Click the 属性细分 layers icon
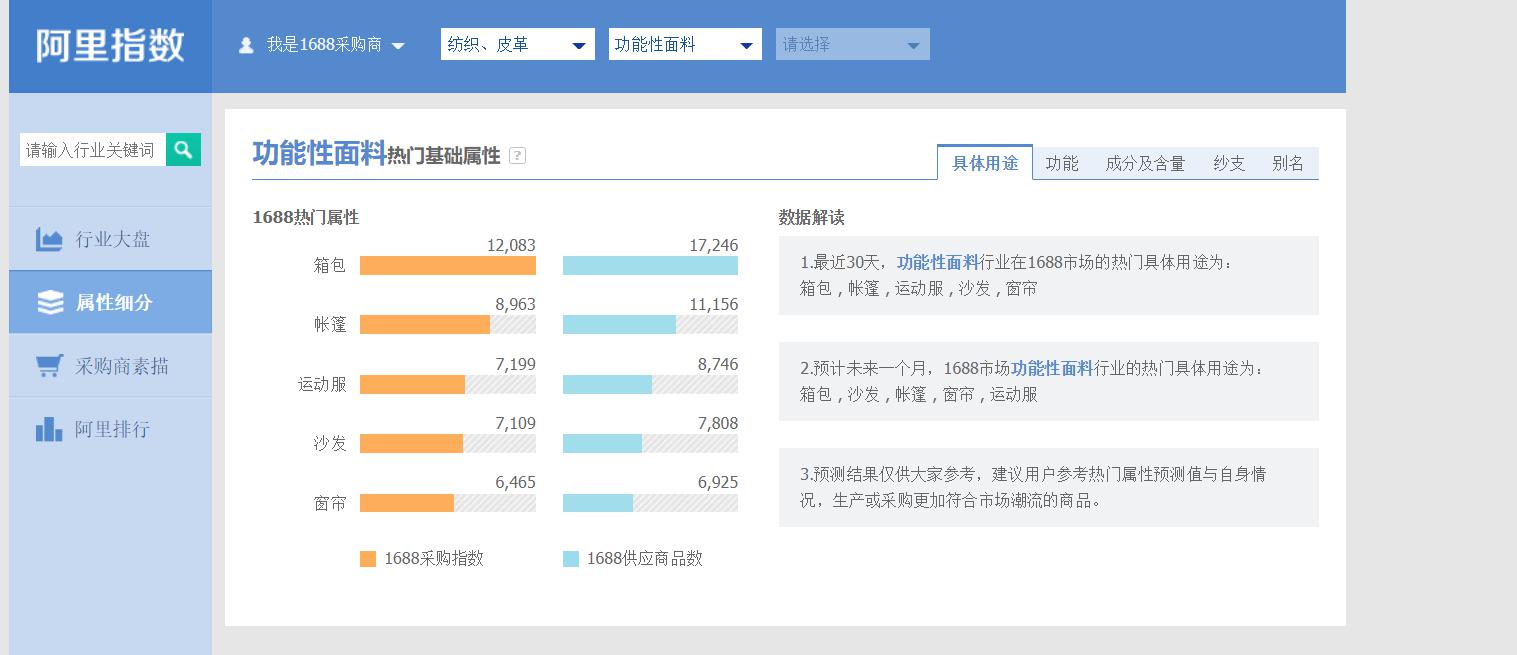 50,302
